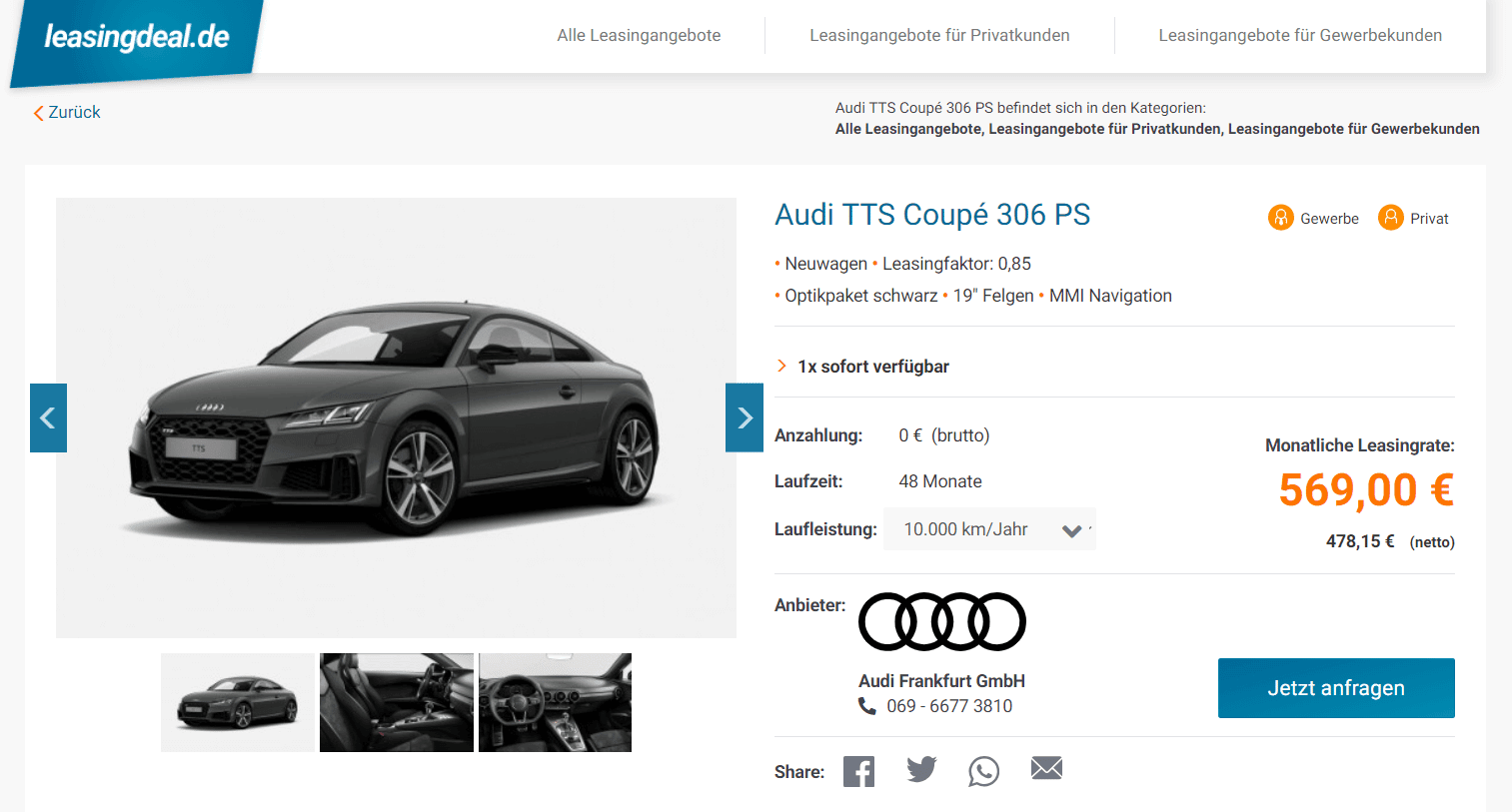This screenshot has height=812, width=1512.
Task: Select the exterior car thumbnail
Action: [x=238, y=702]
